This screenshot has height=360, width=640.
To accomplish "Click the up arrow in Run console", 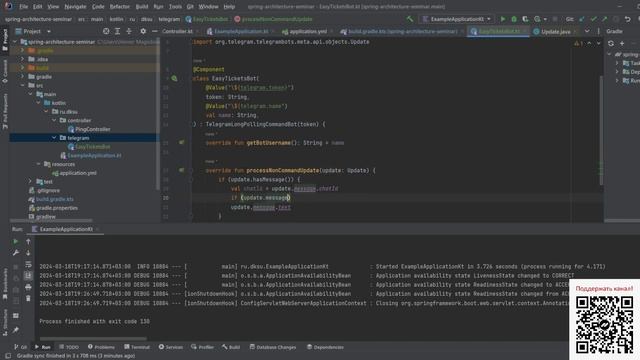I will click(28, 242).
